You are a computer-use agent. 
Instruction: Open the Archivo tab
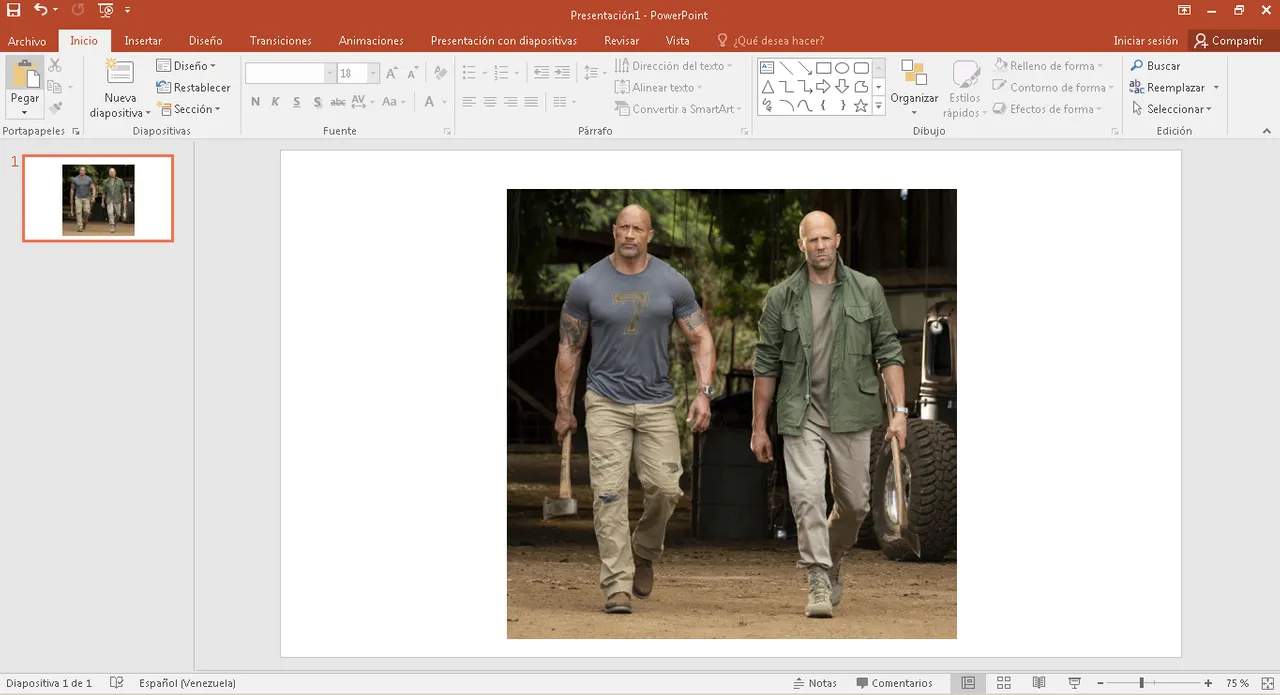[27, 41]
